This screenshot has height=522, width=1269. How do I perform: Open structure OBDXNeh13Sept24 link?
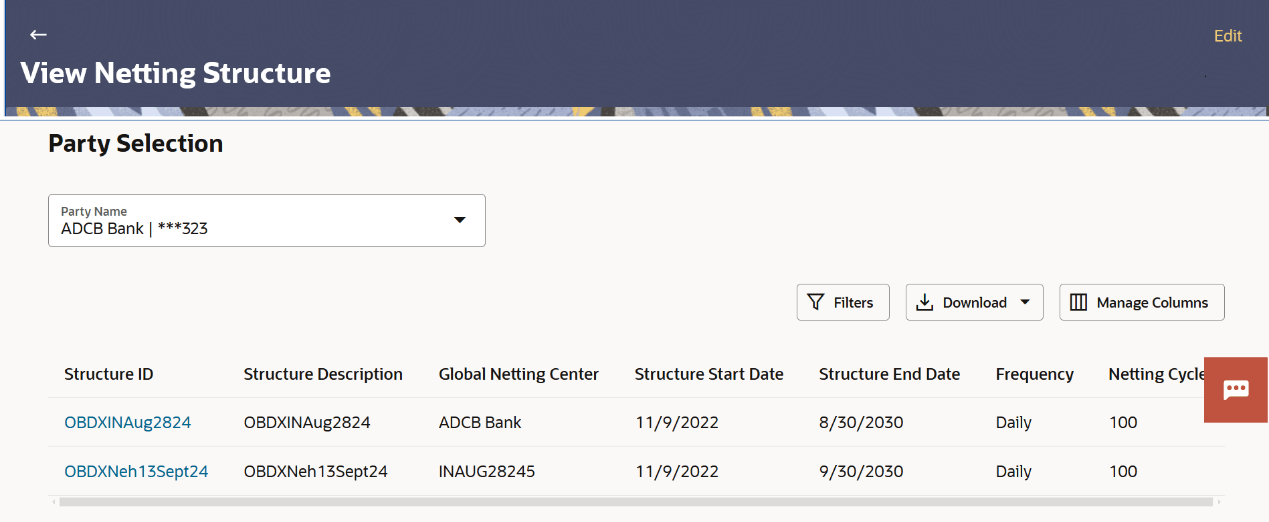(136, 471)
